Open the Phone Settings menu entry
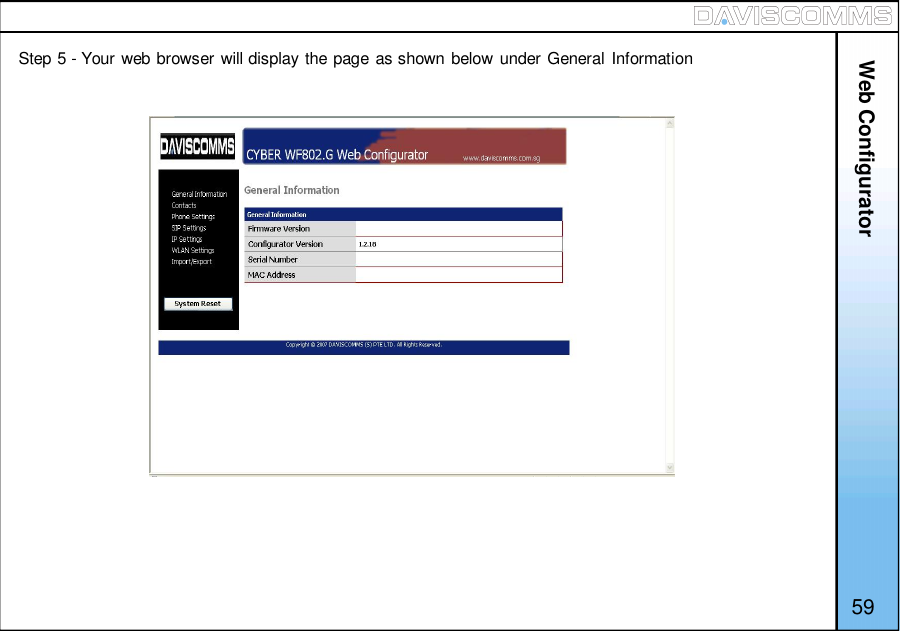The width and height of the screenshot is (900, 631). click(x=192, y=216)
